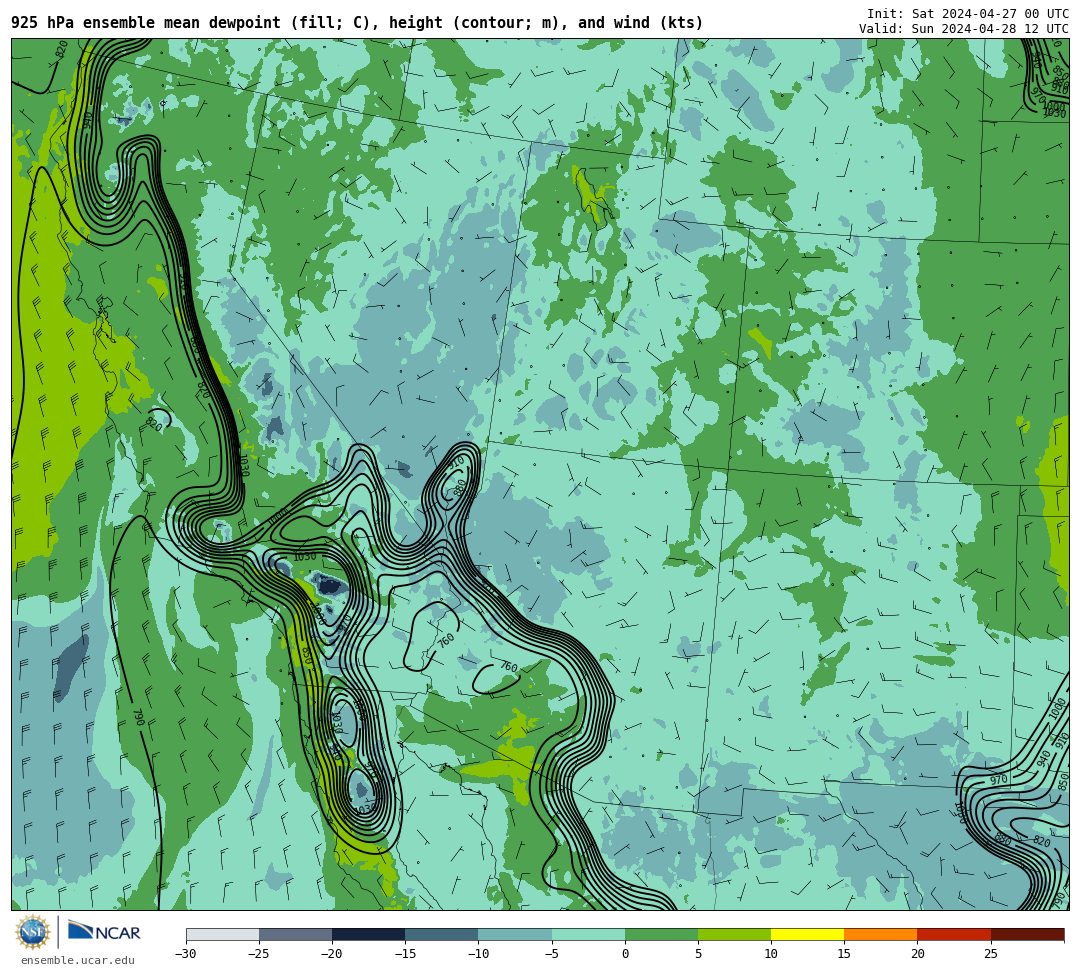This screenshot has width=1080, height=973.
Task: Click the colorbar tick label 0
Action: [x=625, y=954]
